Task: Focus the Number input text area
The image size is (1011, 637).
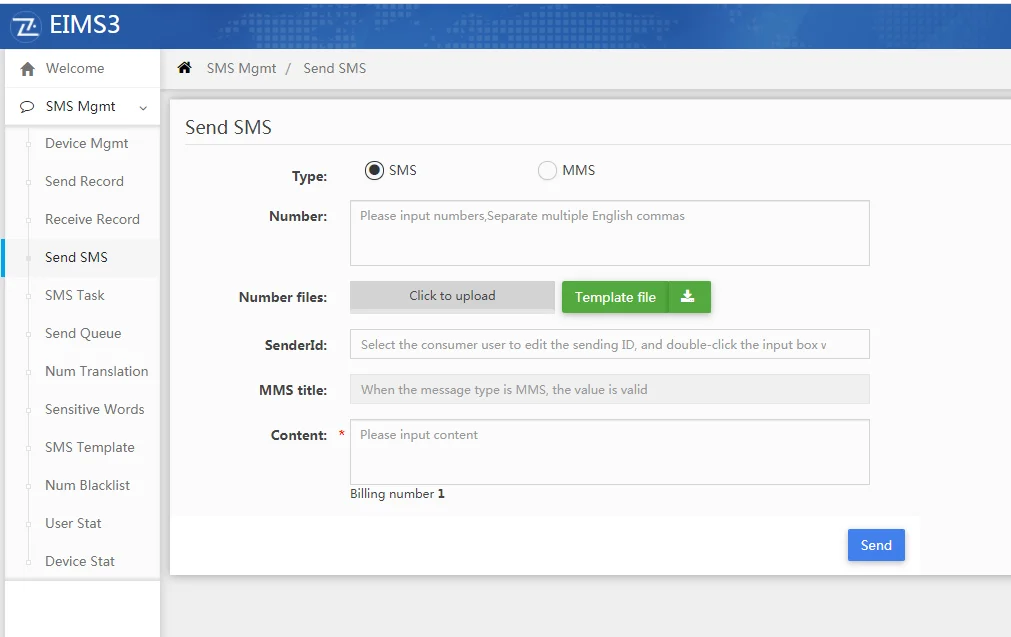Action: pos(609,233)
